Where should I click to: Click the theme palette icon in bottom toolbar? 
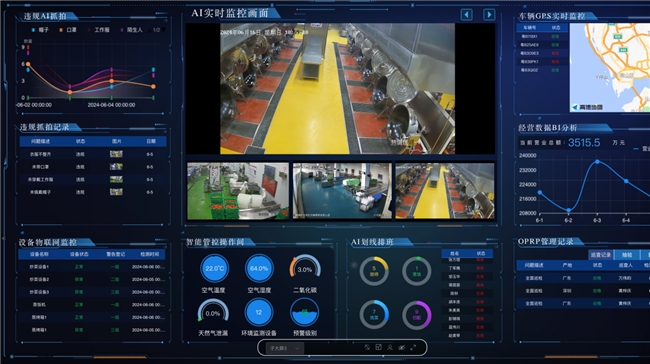click(367, 347)
